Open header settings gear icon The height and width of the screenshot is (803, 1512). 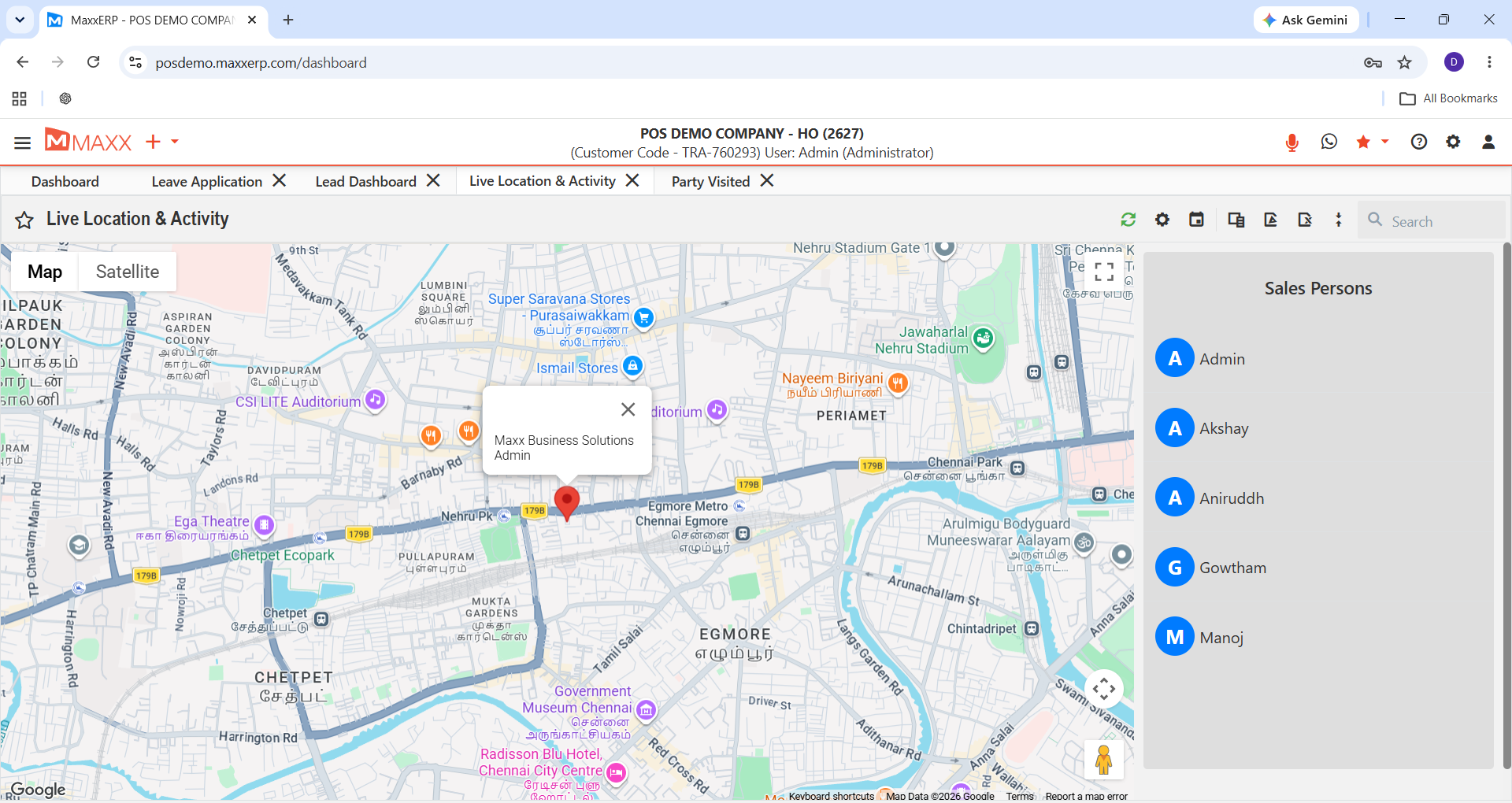pos(1453,142)
